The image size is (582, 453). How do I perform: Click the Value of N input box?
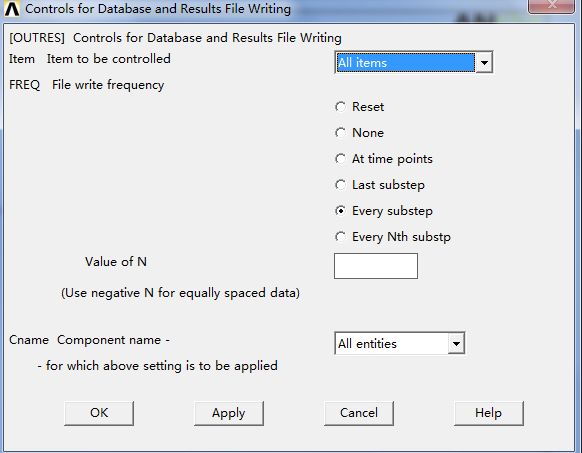tap(376, 266)
